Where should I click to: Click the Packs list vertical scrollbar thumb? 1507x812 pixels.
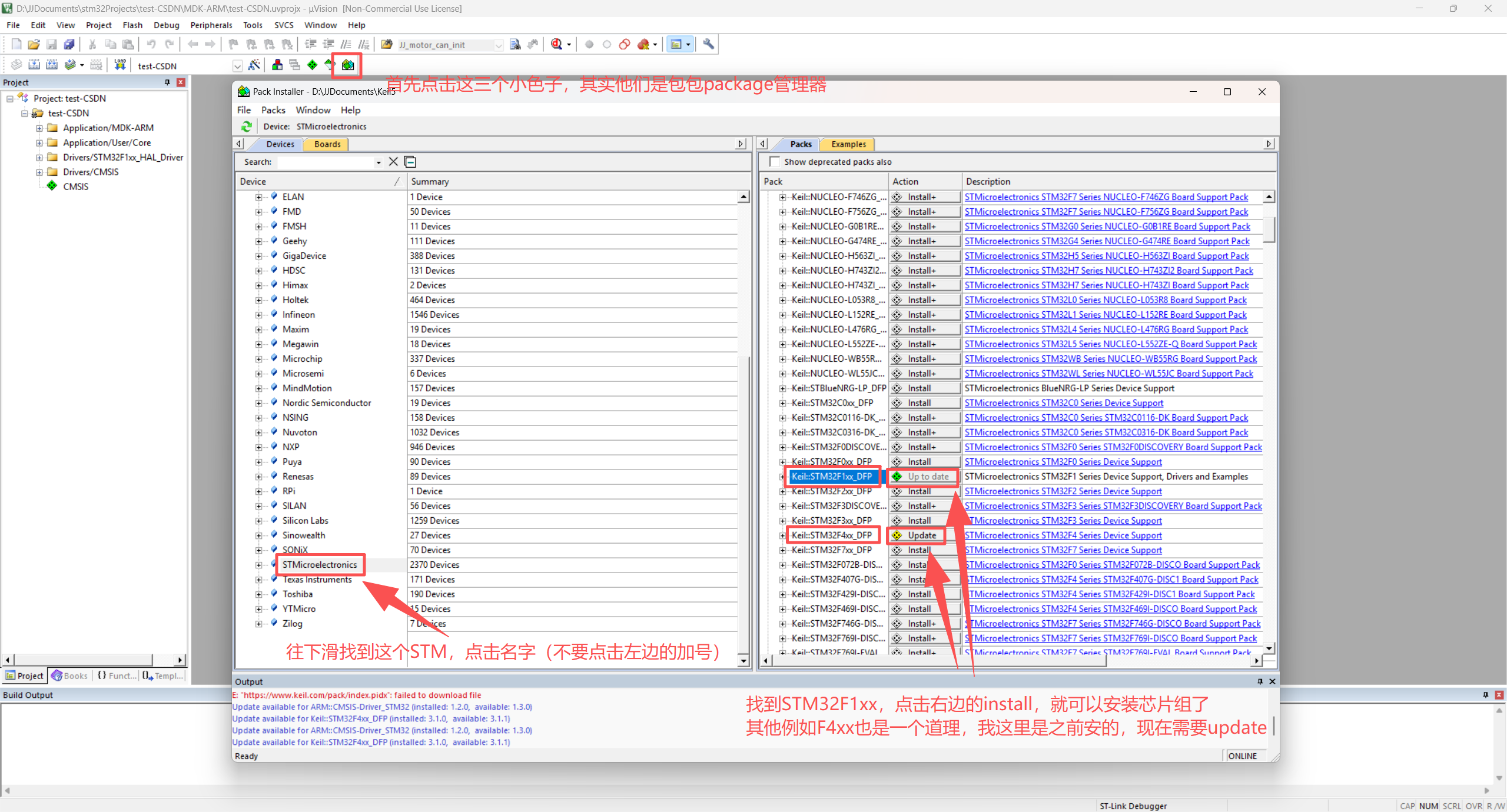[x=1269, y=229]
